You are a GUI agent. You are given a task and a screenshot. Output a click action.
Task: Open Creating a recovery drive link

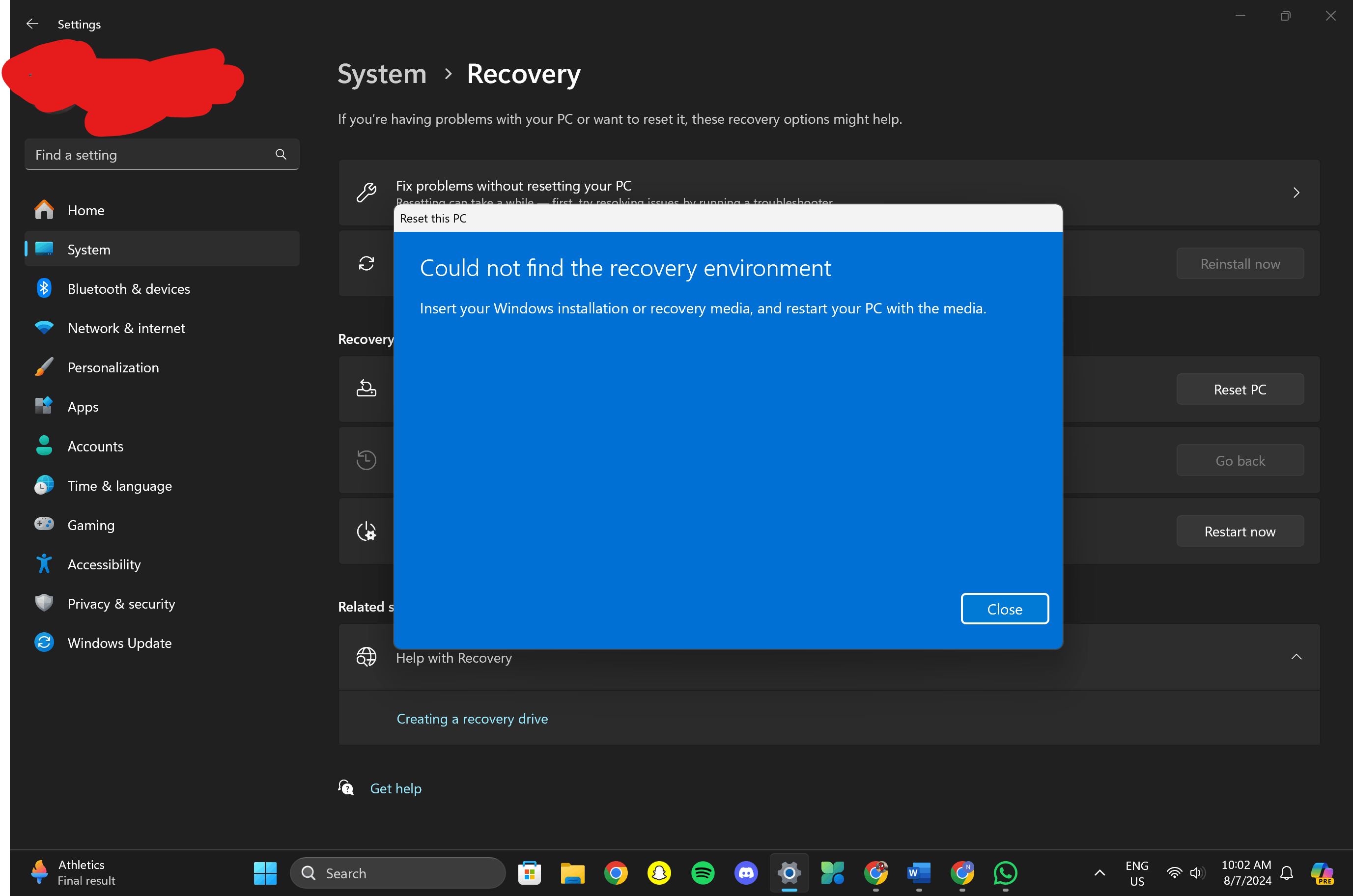[x=472, y=718]
